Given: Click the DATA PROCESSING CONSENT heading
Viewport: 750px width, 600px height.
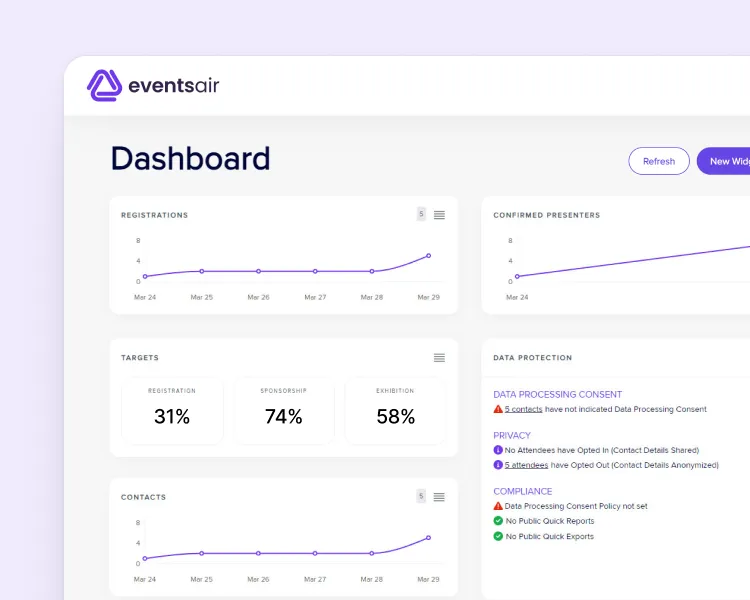Looking at the screenshot, I should (557, 394).
